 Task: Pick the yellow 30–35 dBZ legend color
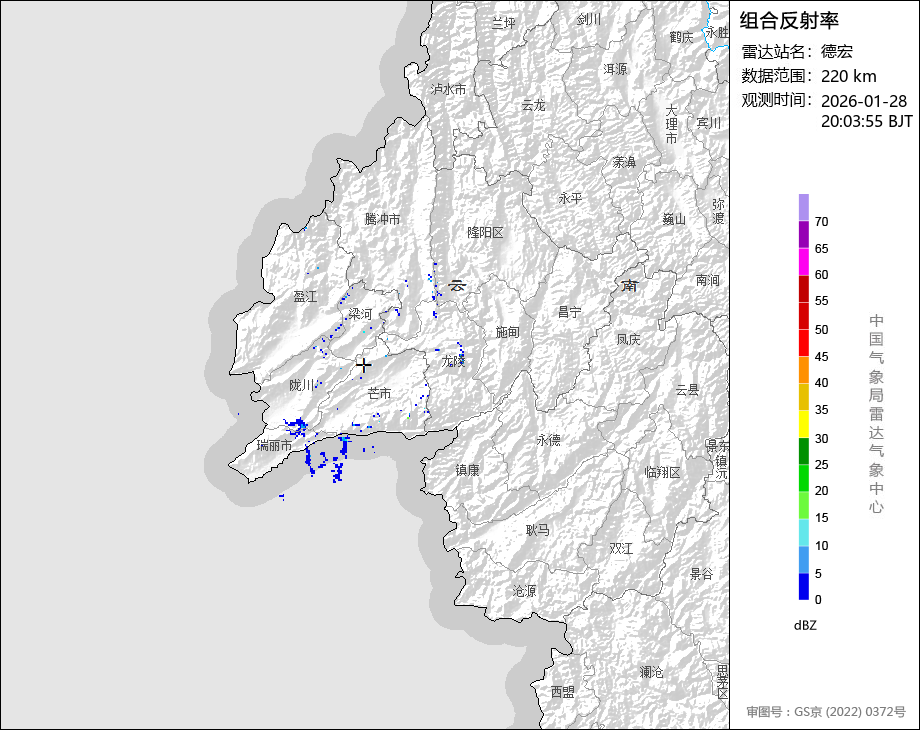tap(804, 425)
